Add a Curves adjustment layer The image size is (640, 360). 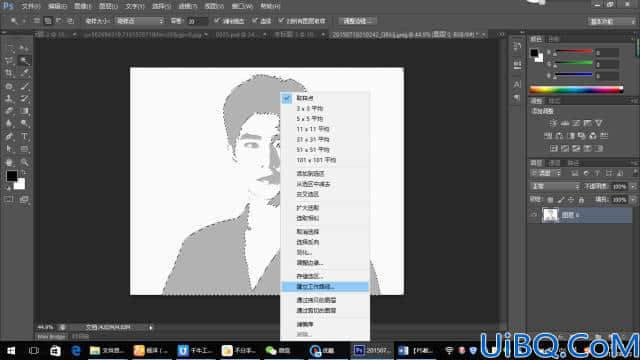tap(576, 123)
